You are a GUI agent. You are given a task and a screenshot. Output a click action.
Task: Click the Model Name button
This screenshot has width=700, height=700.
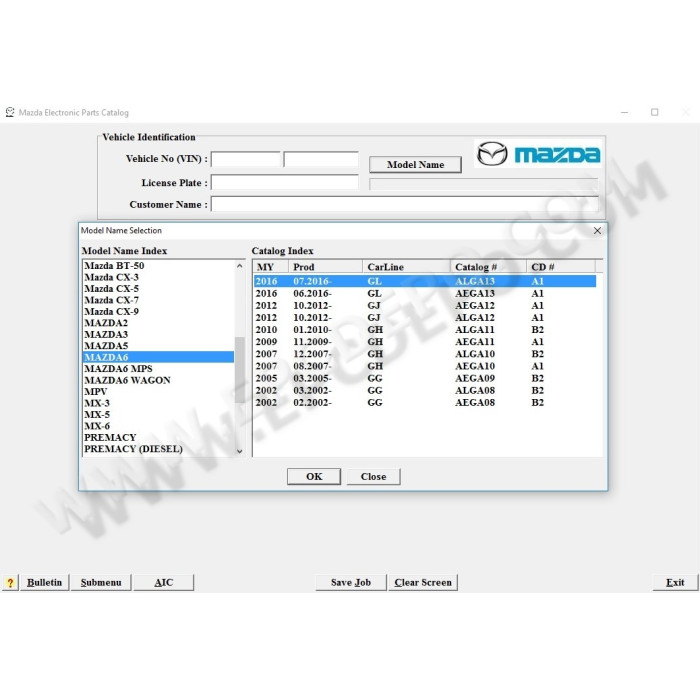(415, 165)
